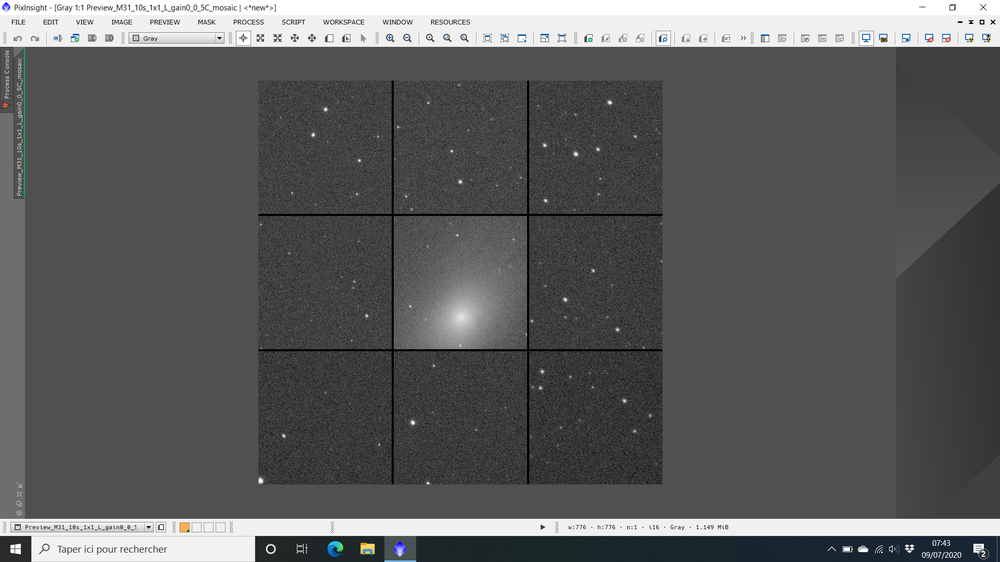Viewport: 1000px width, 562px height.
Task: Open the PROCESS menu
Action: coord(248,22)
